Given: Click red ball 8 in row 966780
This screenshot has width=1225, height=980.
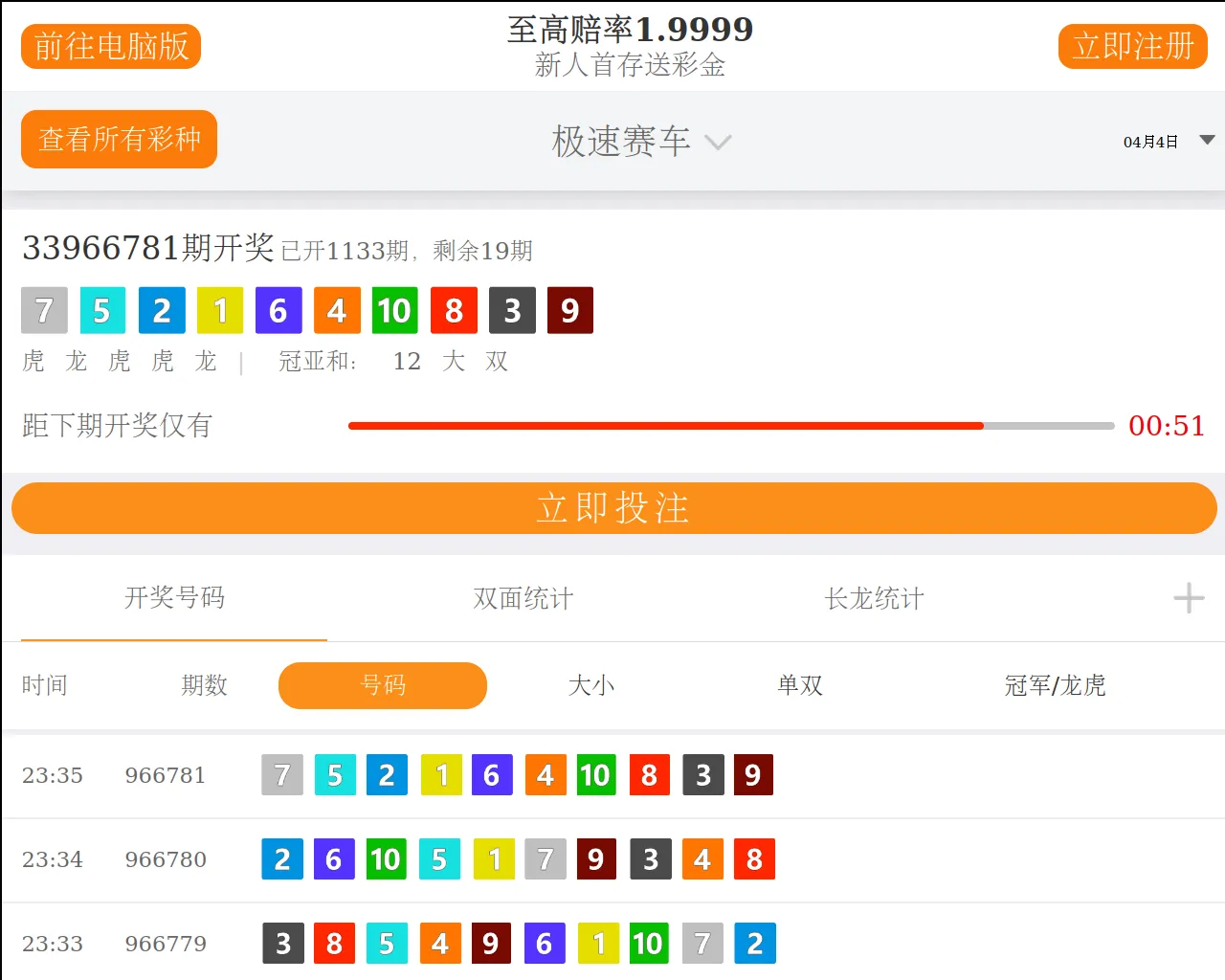Looking at the screenshot, I should pos(754,859).
